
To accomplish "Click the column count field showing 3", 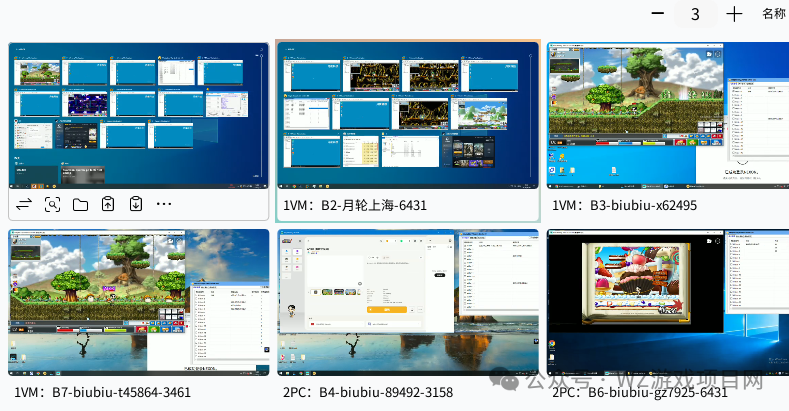I will click(696, 14).
